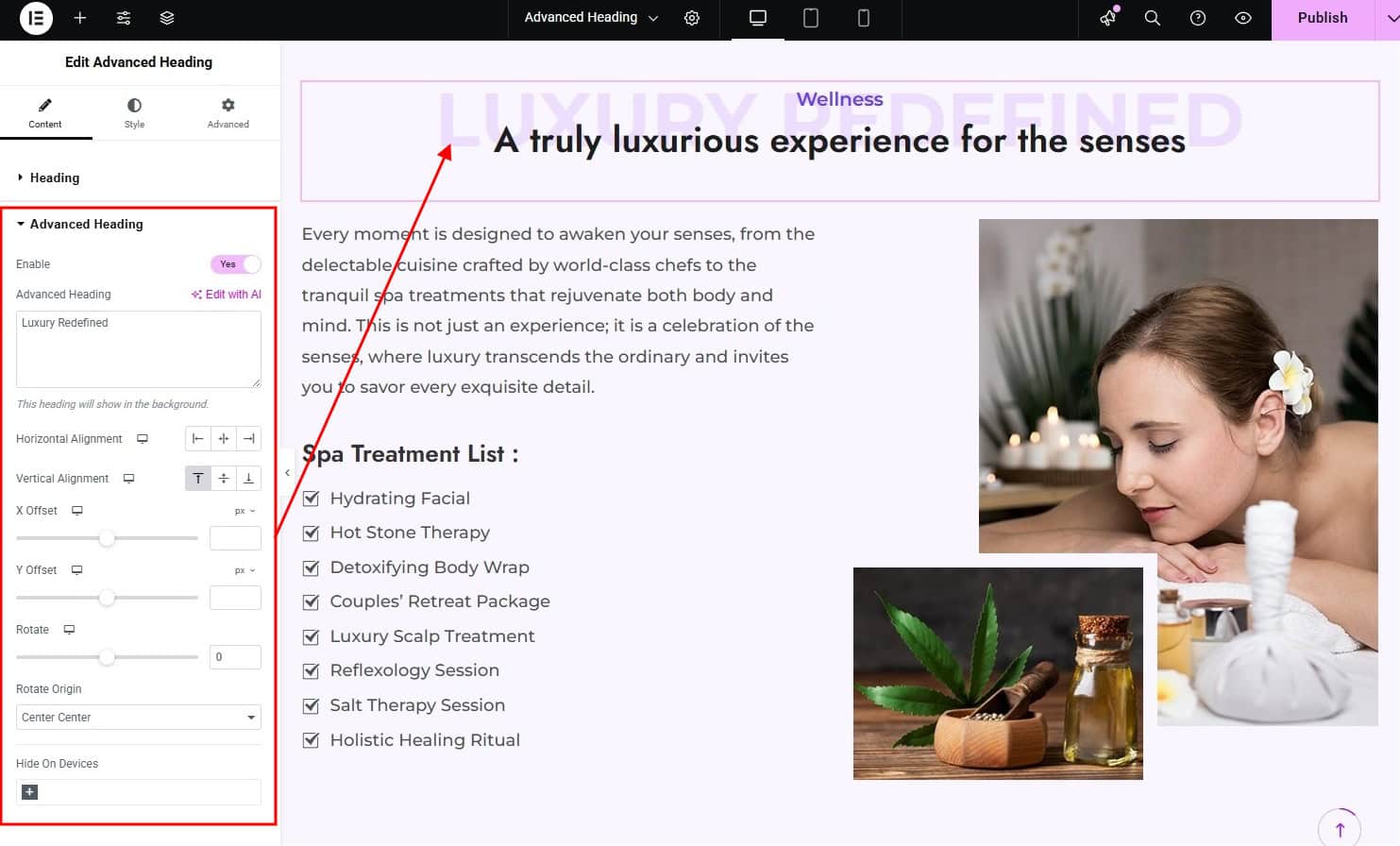Click Y Offset responsive device icon

pos(77,570)
